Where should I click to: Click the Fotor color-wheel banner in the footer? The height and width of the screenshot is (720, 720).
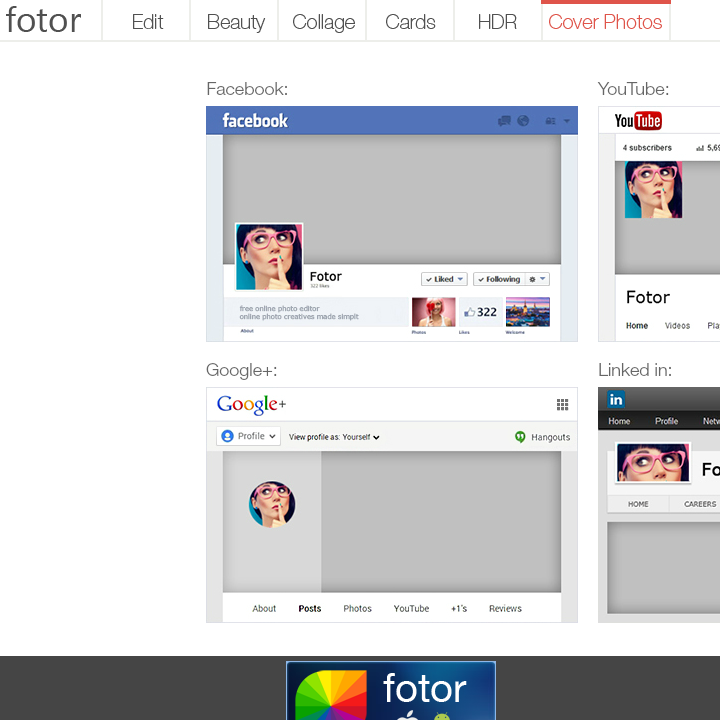(x=391, y=690)
